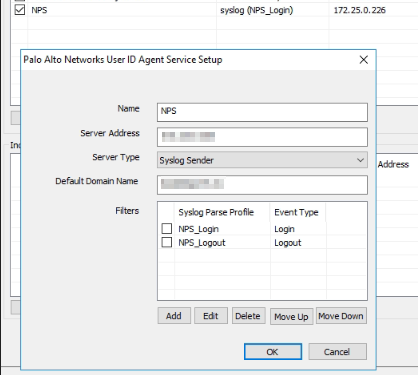Image resolution: width=418 pixels, height=375 pixels.
Task: Move the selected filter up
Action: (291, 317)
